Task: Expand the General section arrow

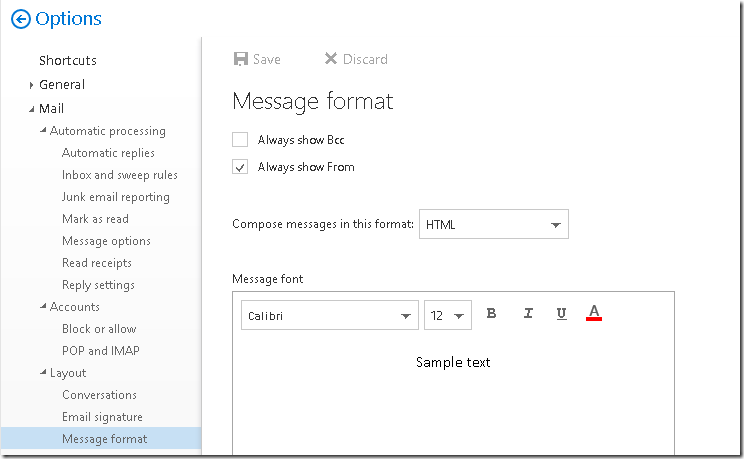Action: (x=31, y=85)
